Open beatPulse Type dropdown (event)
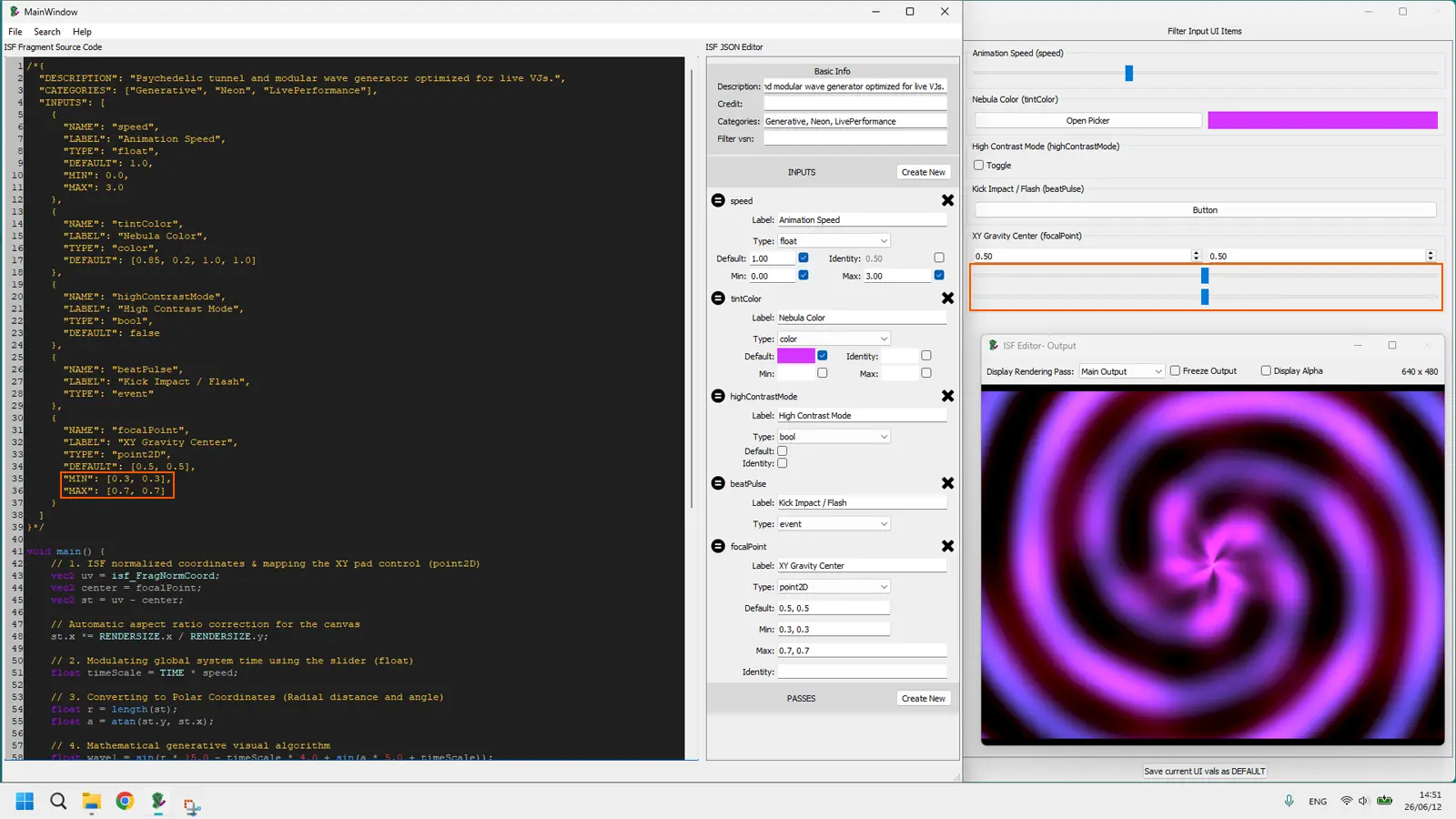Screen dimensions: 1456x819 pyautogui.click(x=834, y=524)
